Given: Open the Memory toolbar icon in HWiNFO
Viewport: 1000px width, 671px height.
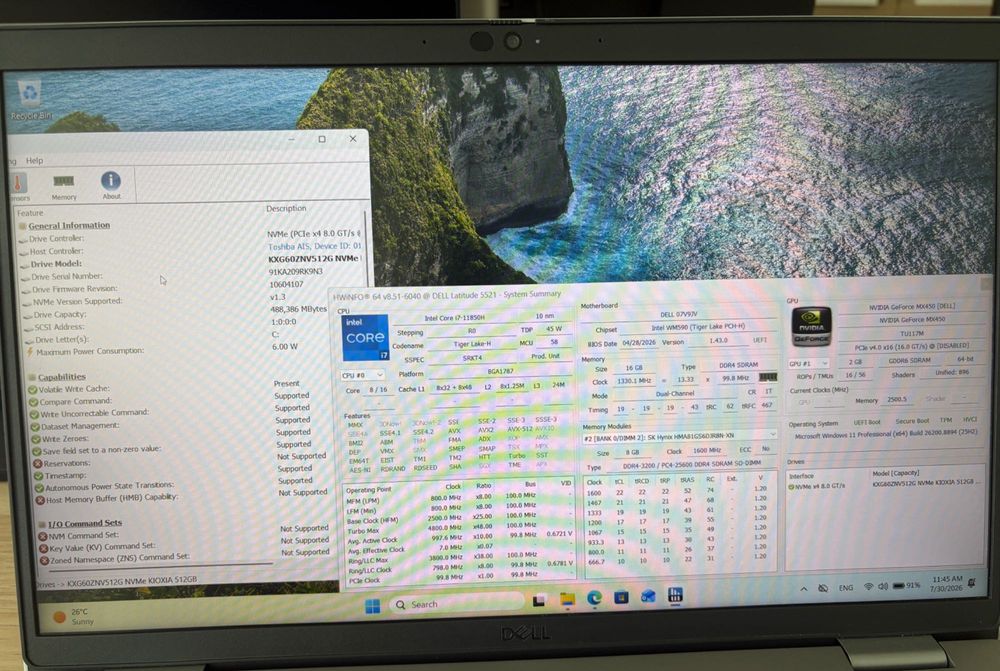Looking at the screenshot, I should click(63, 186).
